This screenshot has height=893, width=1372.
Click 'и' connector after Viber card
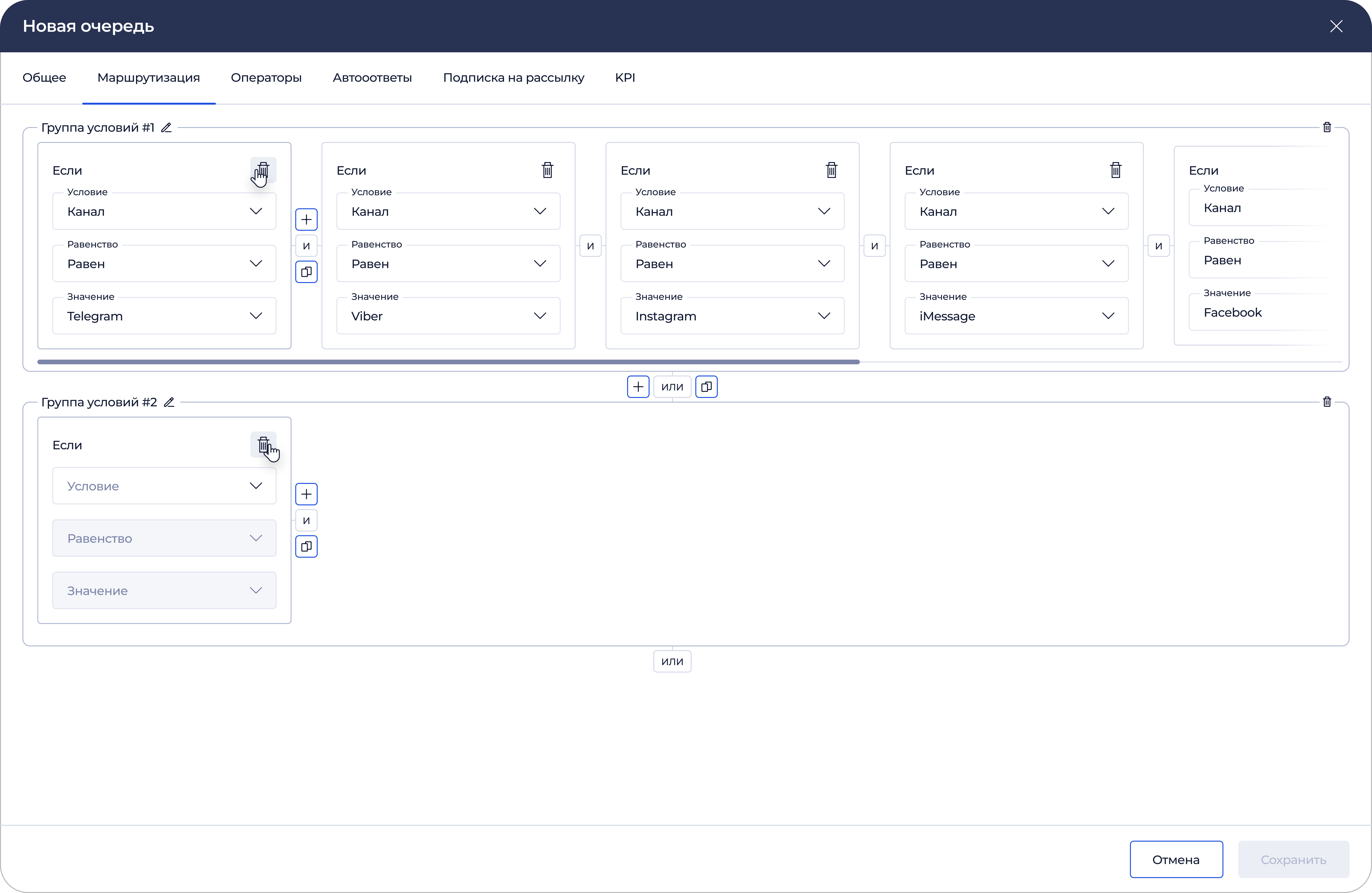[590, 245]
